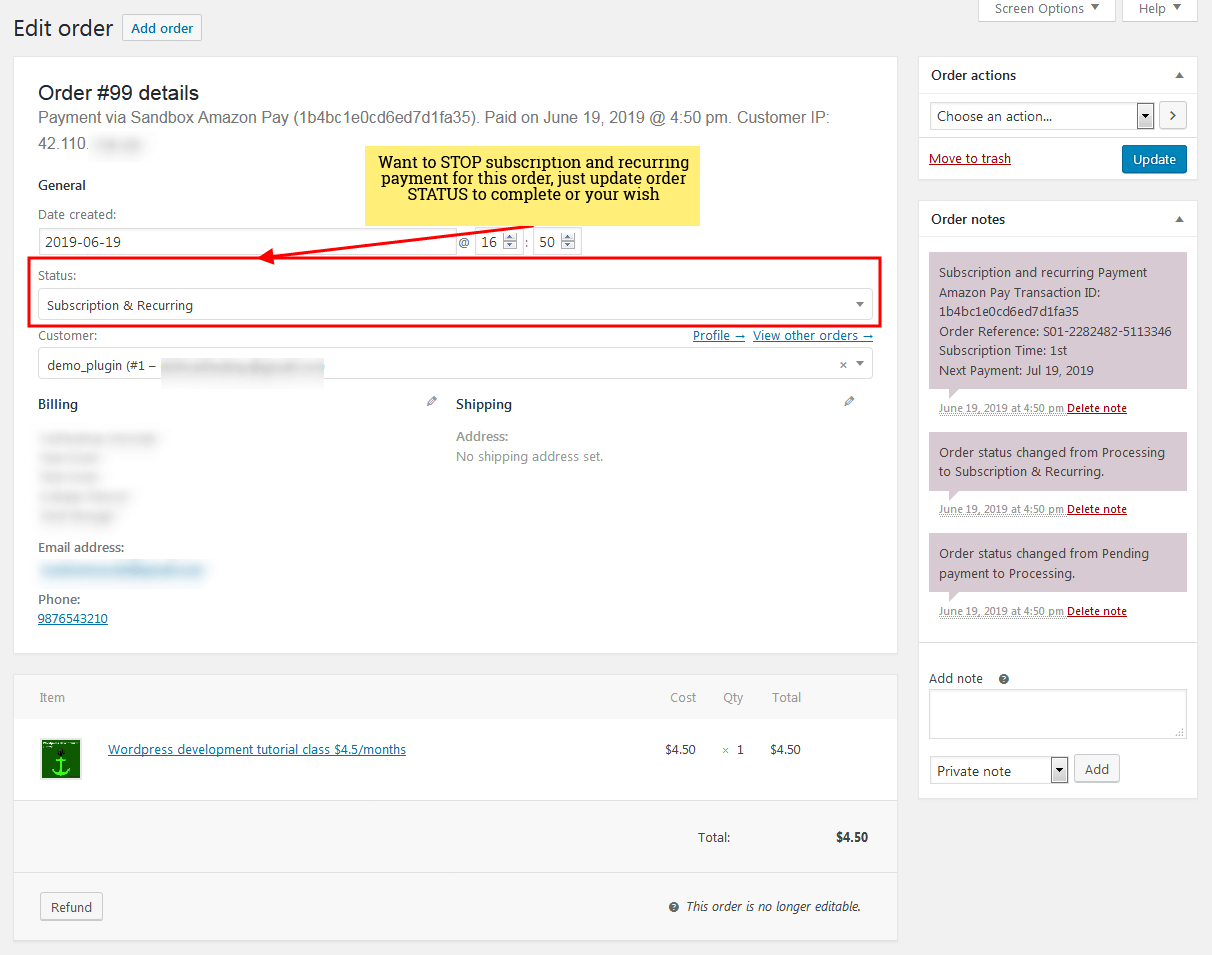Open the Status dropdown
The height and width of the screenshot is (955, 1212).
coord(455,305)
